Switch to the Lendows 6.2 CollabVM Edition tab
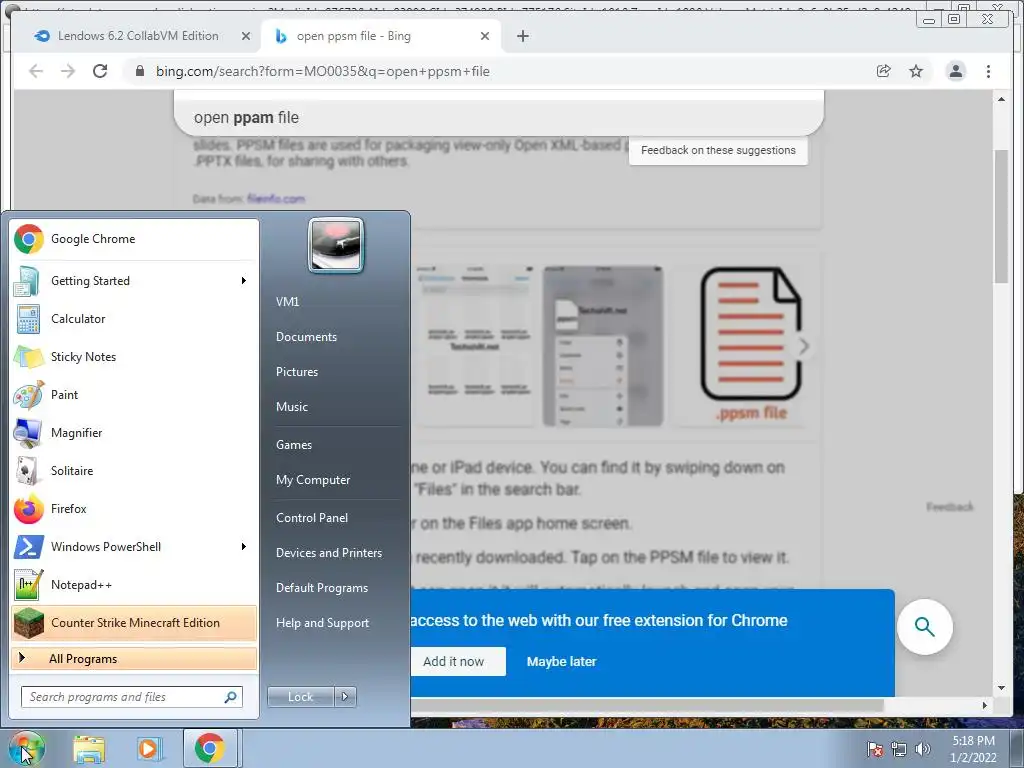This screenshot has height=768, width=1024. pos(138,36)
